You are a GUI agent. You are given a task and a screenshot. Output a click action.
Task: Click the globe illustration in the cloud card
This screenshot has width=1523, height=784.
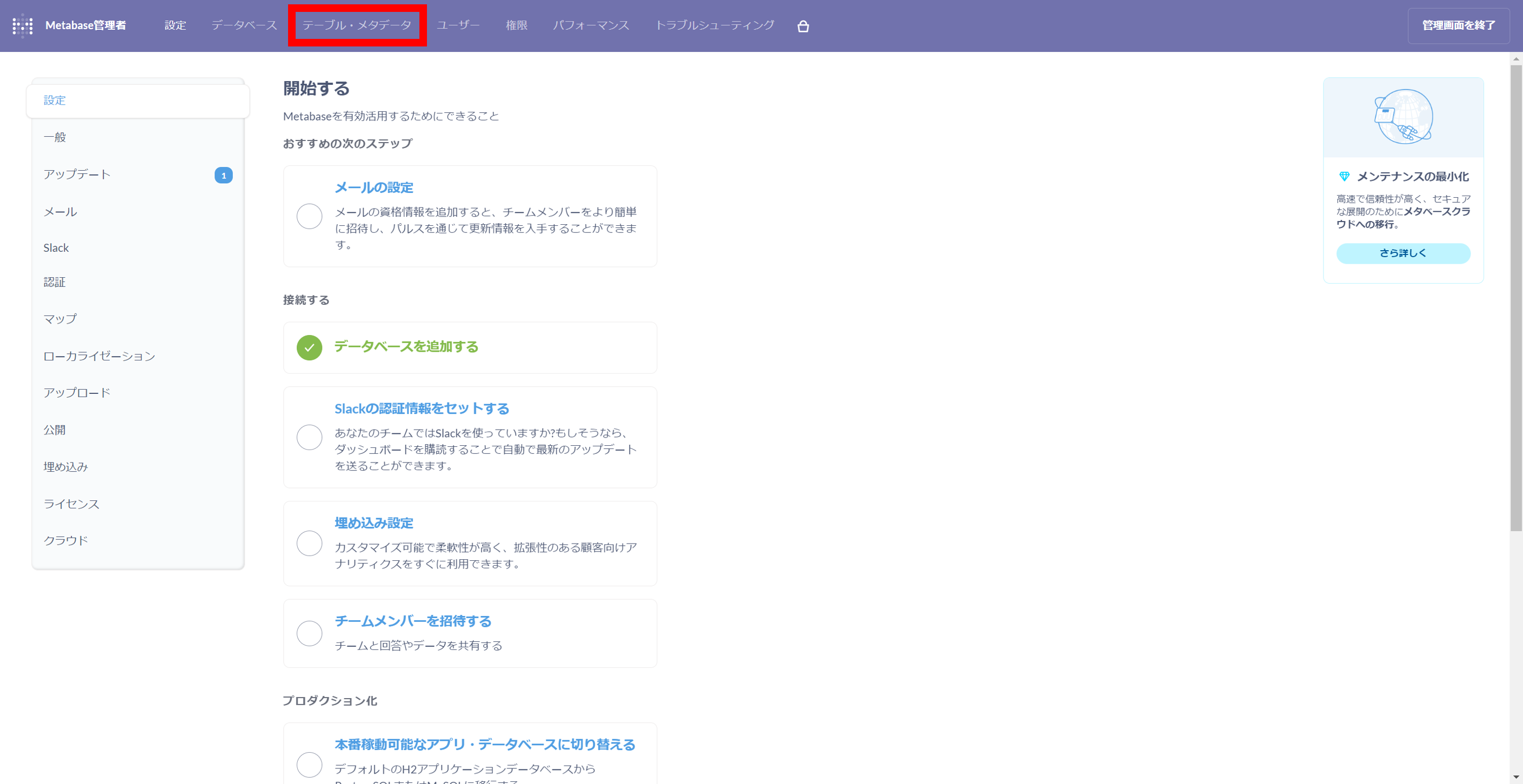pos(1403,117)
